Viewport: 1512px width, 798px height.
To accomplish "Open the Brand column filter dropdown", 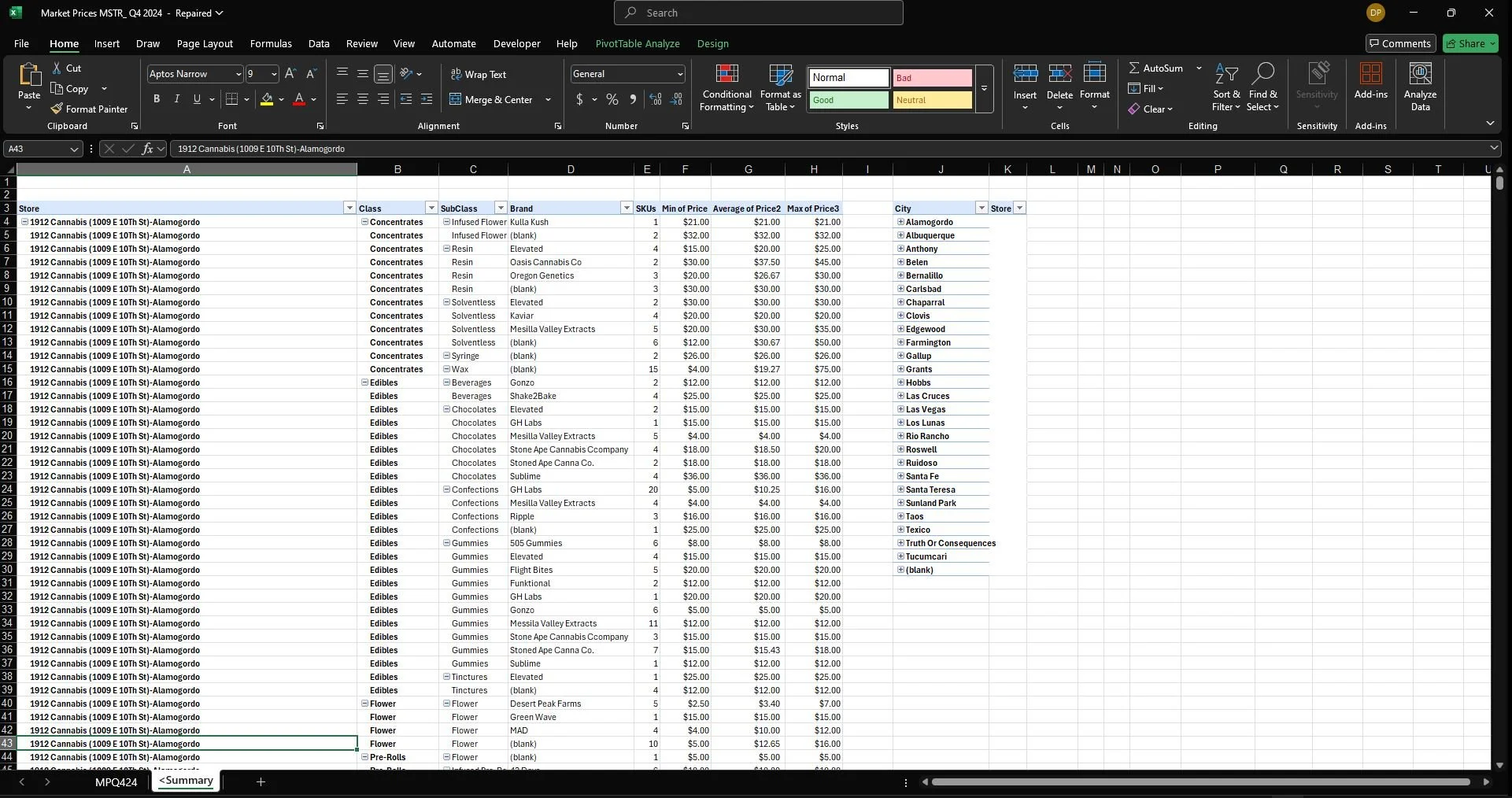I will (x=627, y=208).
